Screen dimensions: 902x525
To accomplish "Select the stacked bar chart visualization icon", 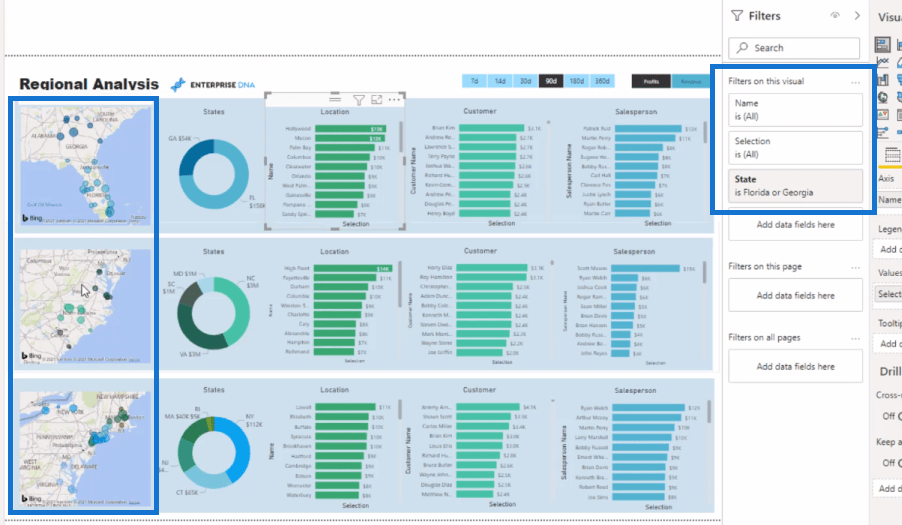I will point(882,44).
